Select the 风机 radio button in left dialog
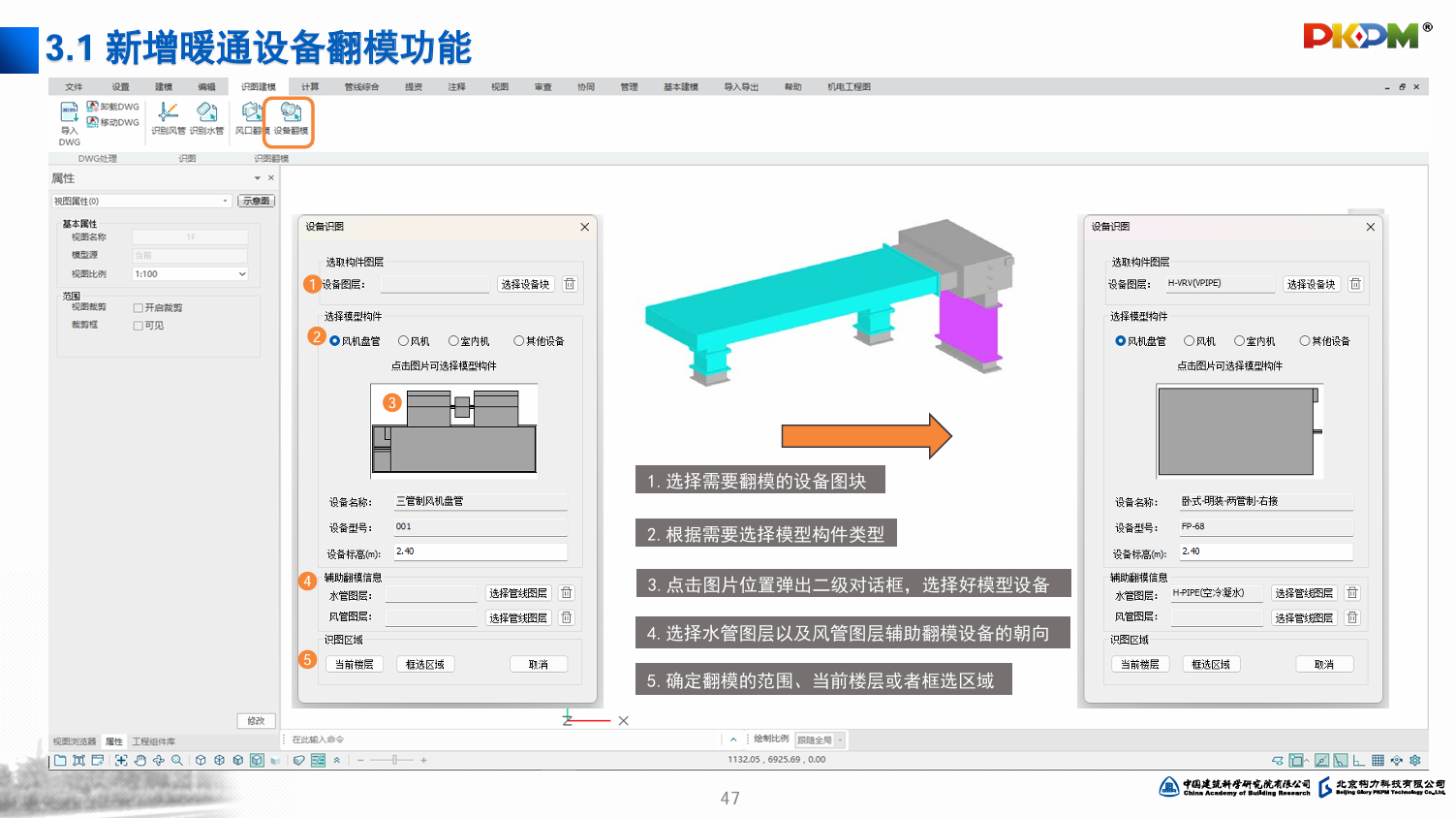The image size is (1456, 818). pyautogui.click(x=404, y=341)
